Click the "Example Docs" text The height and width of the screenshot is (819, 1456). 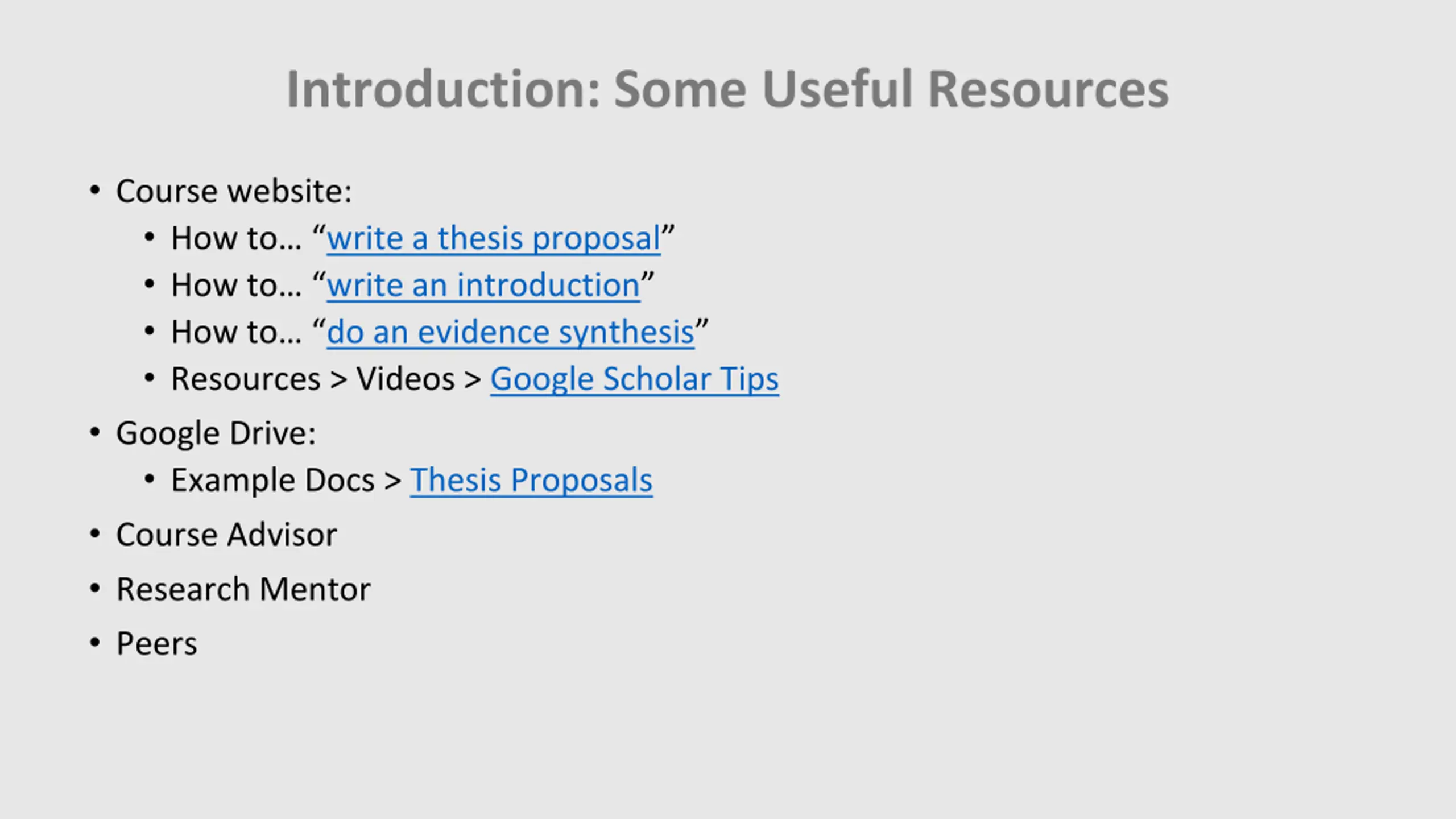click(x=272, y=480)
